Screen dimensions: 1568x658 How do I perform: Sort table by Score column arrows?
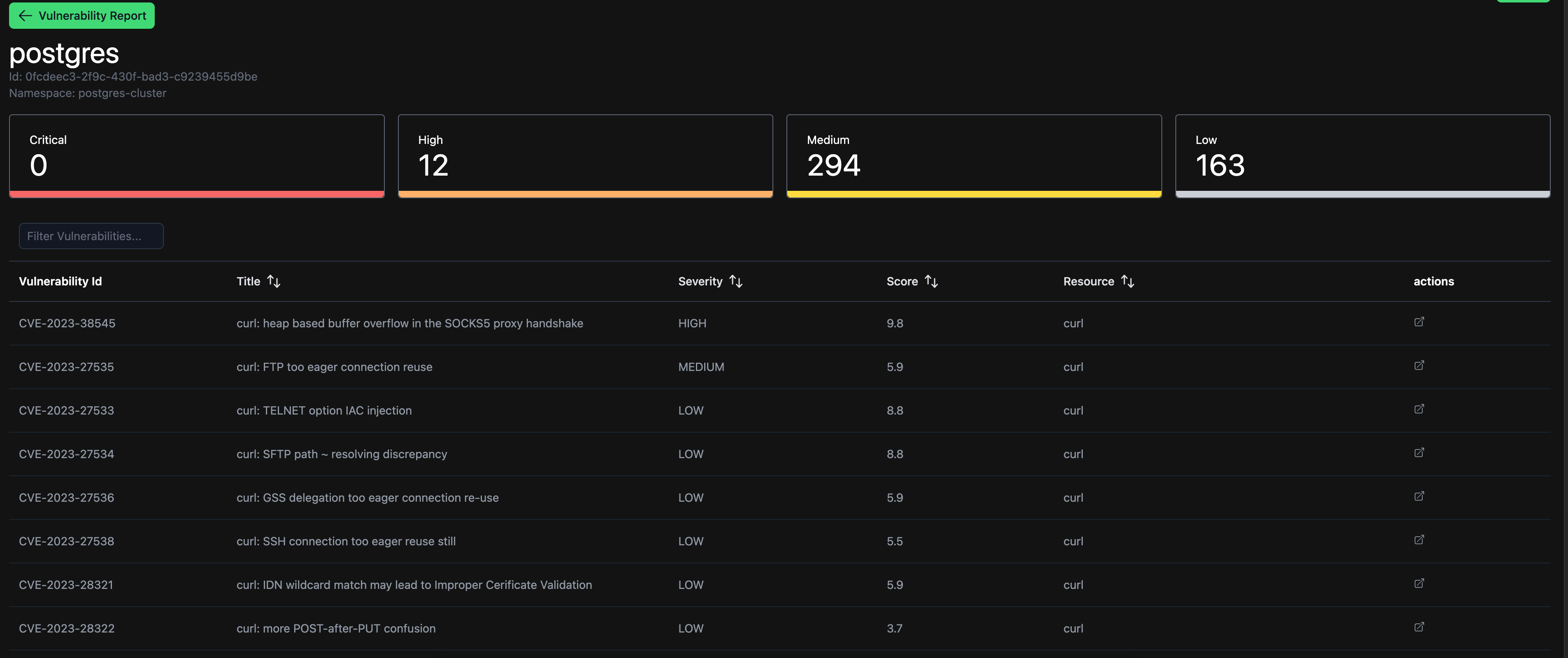point(931,282)
